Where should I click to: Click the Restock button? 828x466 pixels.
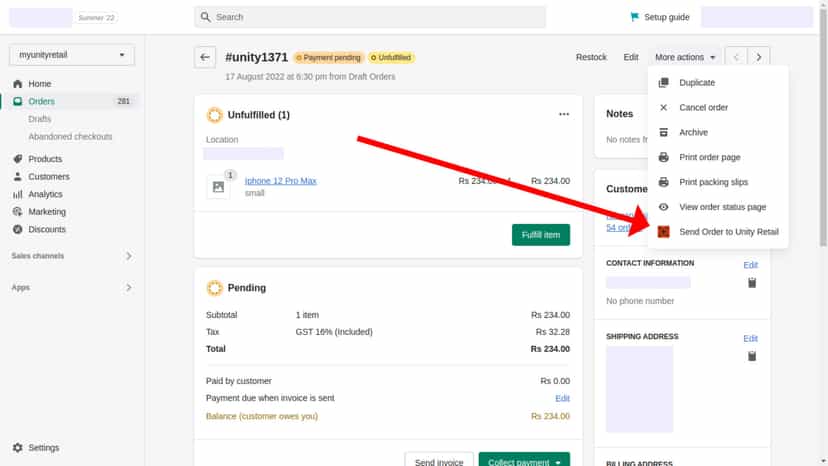point(591,57)
